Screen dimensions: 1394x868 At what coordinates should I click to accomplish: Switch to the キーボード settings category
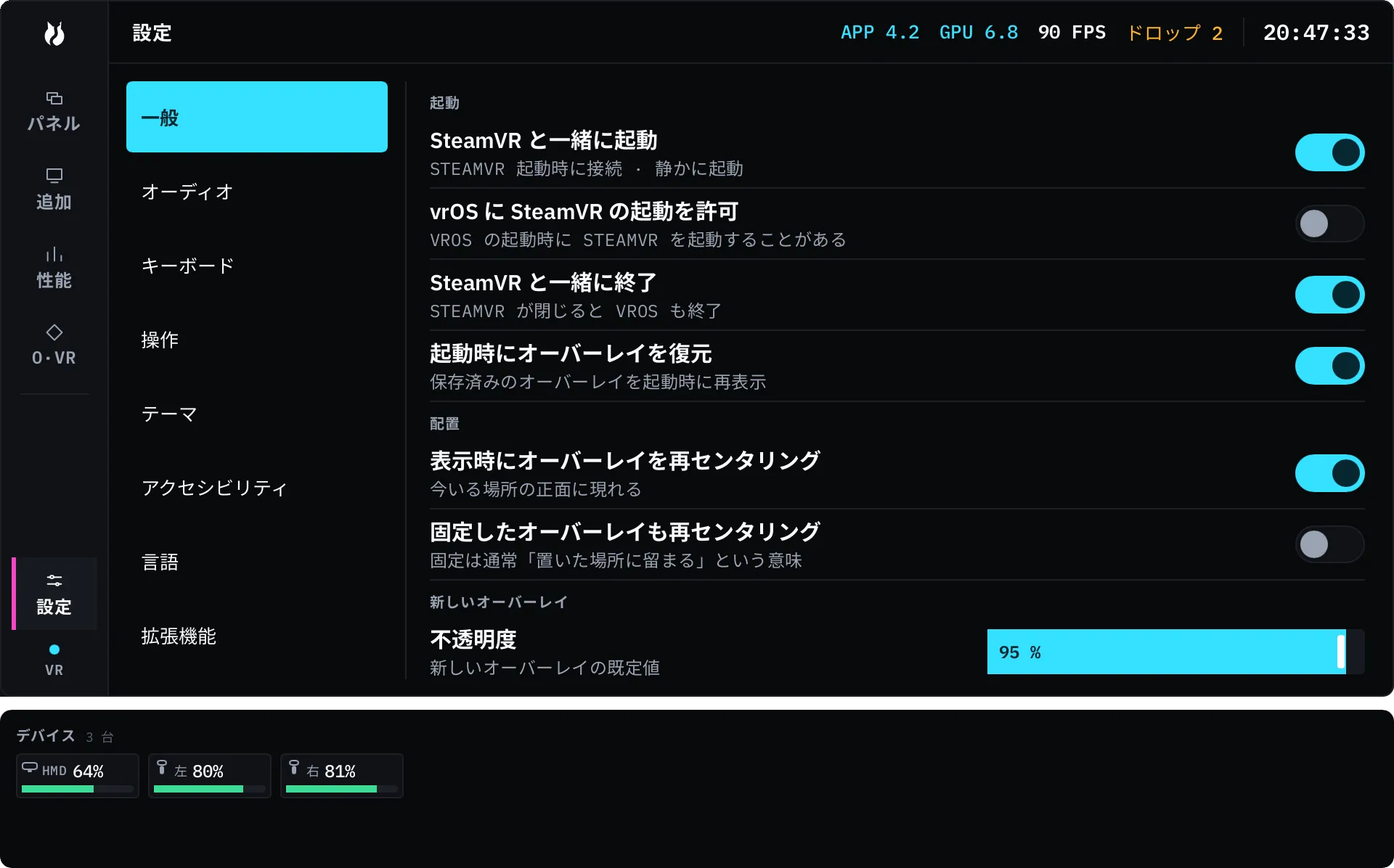pyautogui.click(x=257, y=266)
